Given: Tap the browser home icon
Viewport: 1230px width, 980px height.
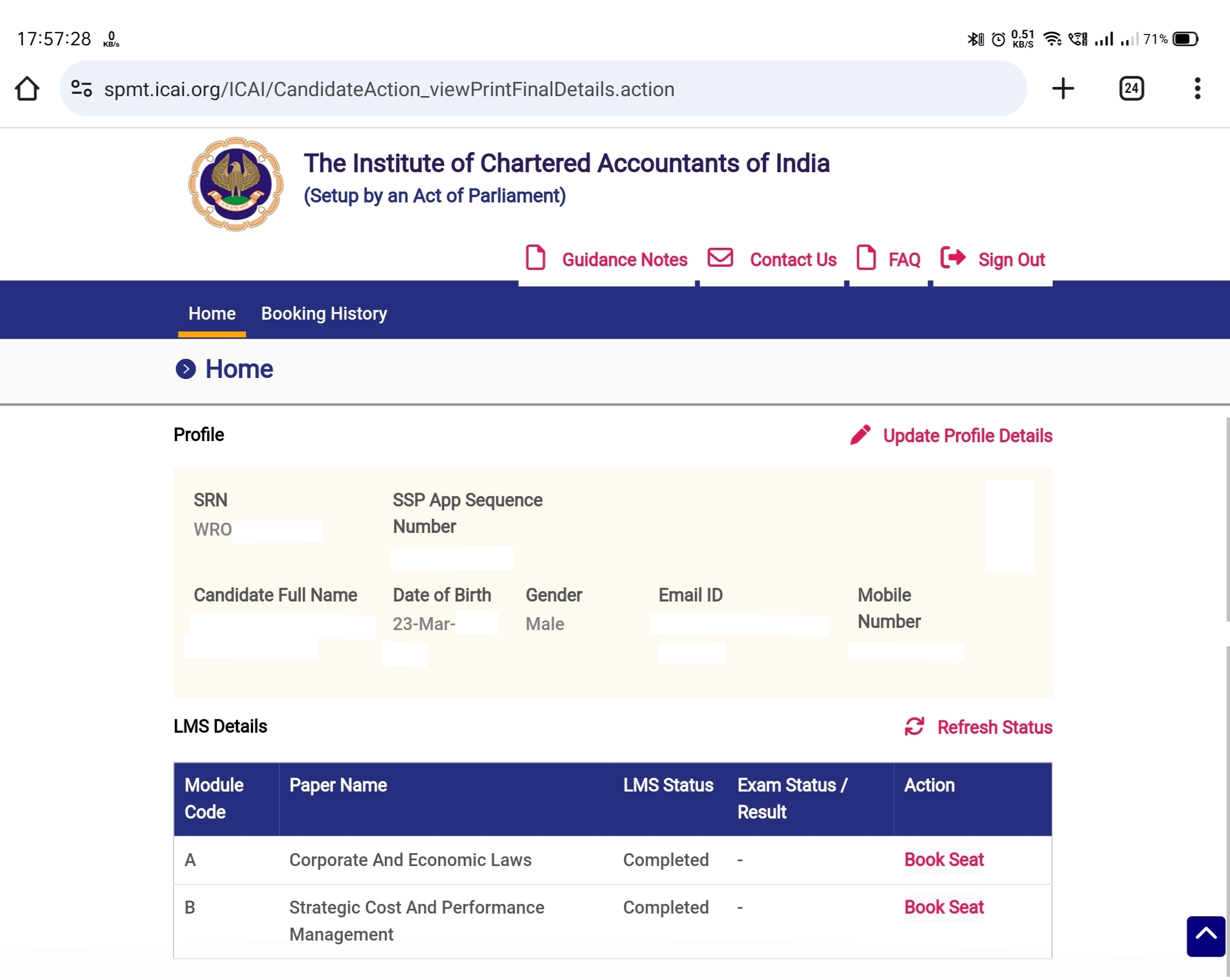Looking at the screenshot, I should coord(27,89).
